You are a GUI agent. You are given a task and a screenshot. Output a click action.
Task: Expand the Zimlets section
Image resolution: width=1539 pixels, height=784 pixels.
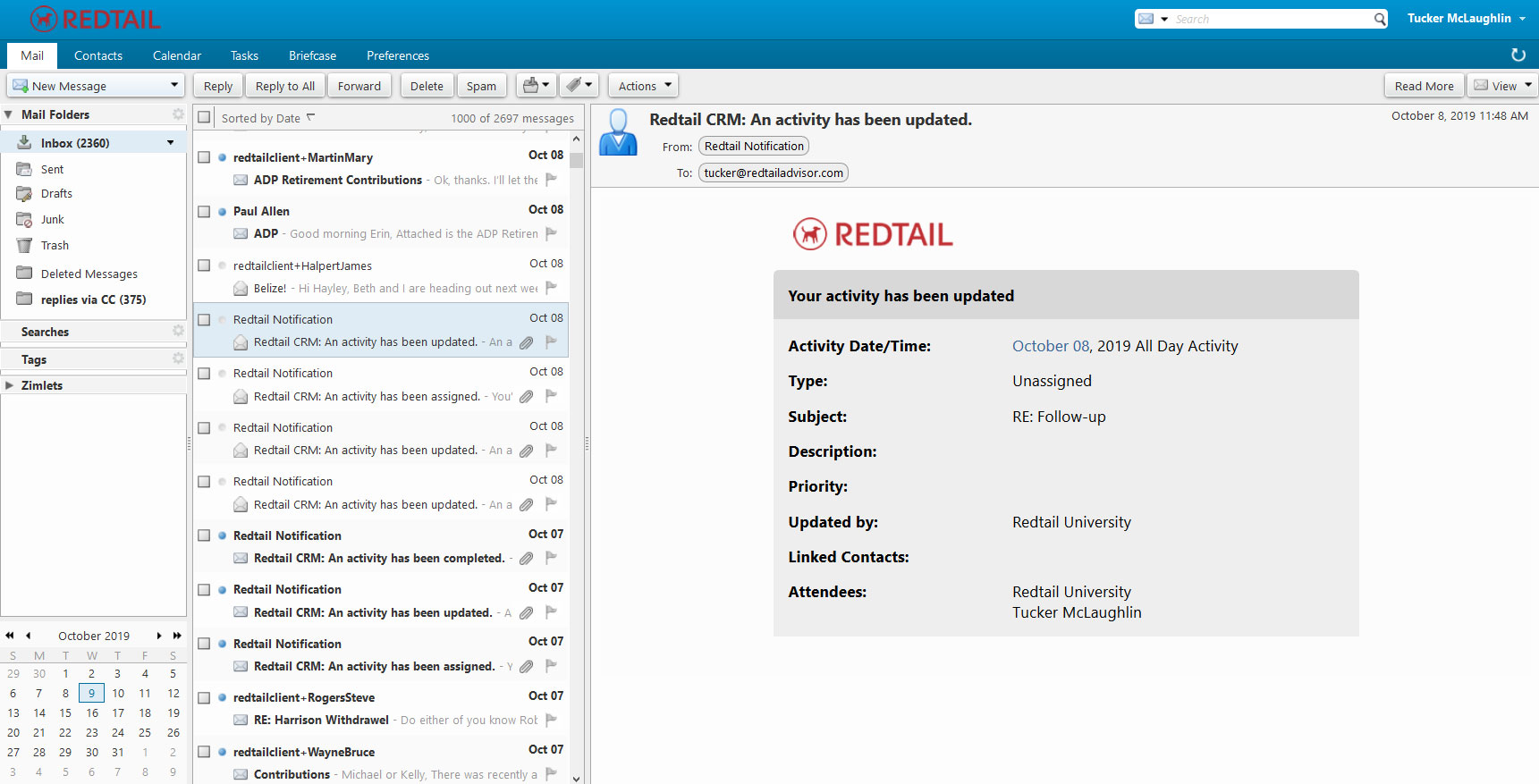pyautogui.click(x=9, y=385)
